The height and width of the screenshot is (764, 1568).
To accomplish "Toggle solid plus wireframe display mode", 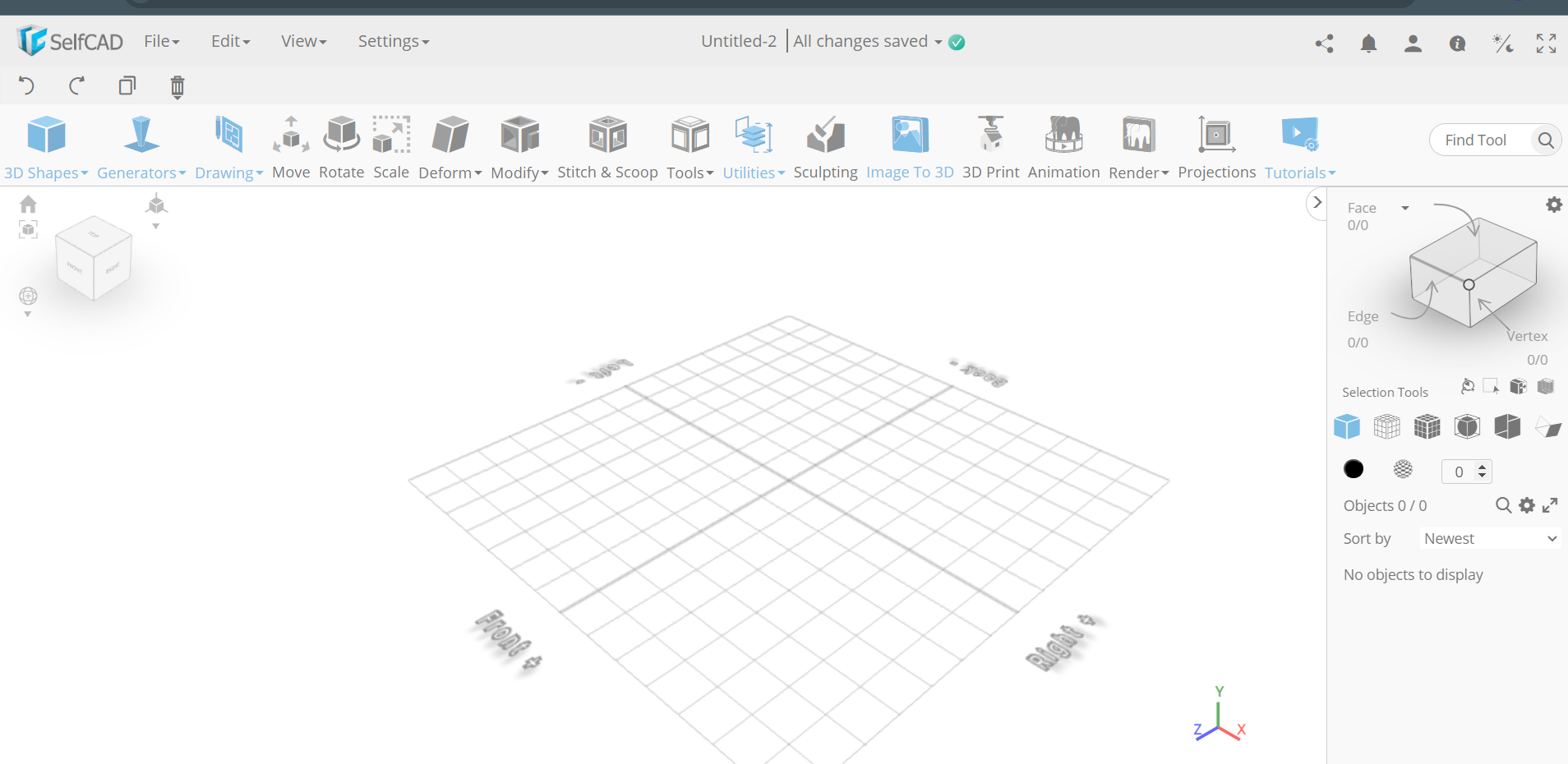I will click(x=1427, y=427).
